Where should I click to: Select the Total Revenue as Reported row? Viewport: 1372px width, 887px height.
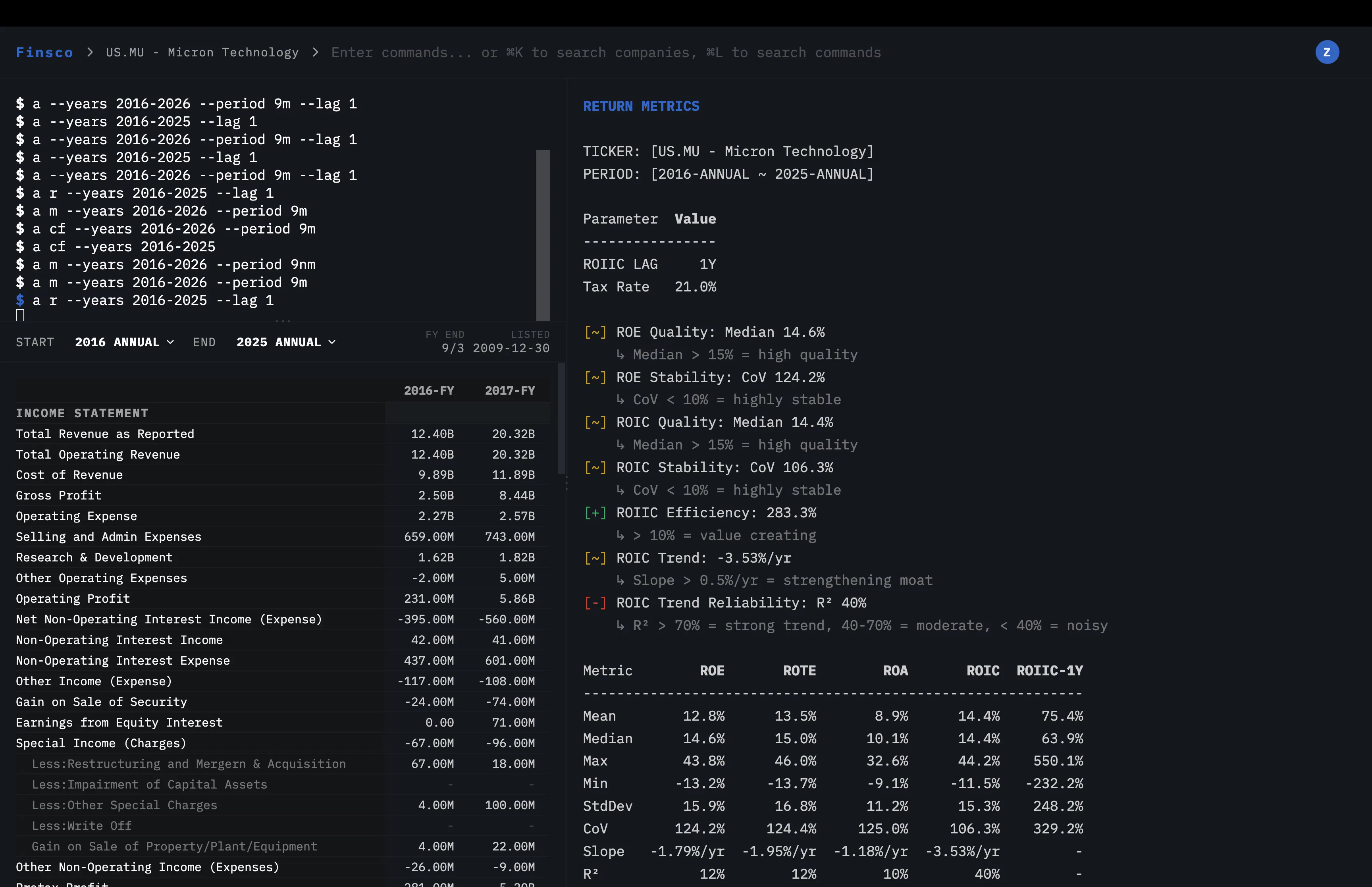[283, 434]
